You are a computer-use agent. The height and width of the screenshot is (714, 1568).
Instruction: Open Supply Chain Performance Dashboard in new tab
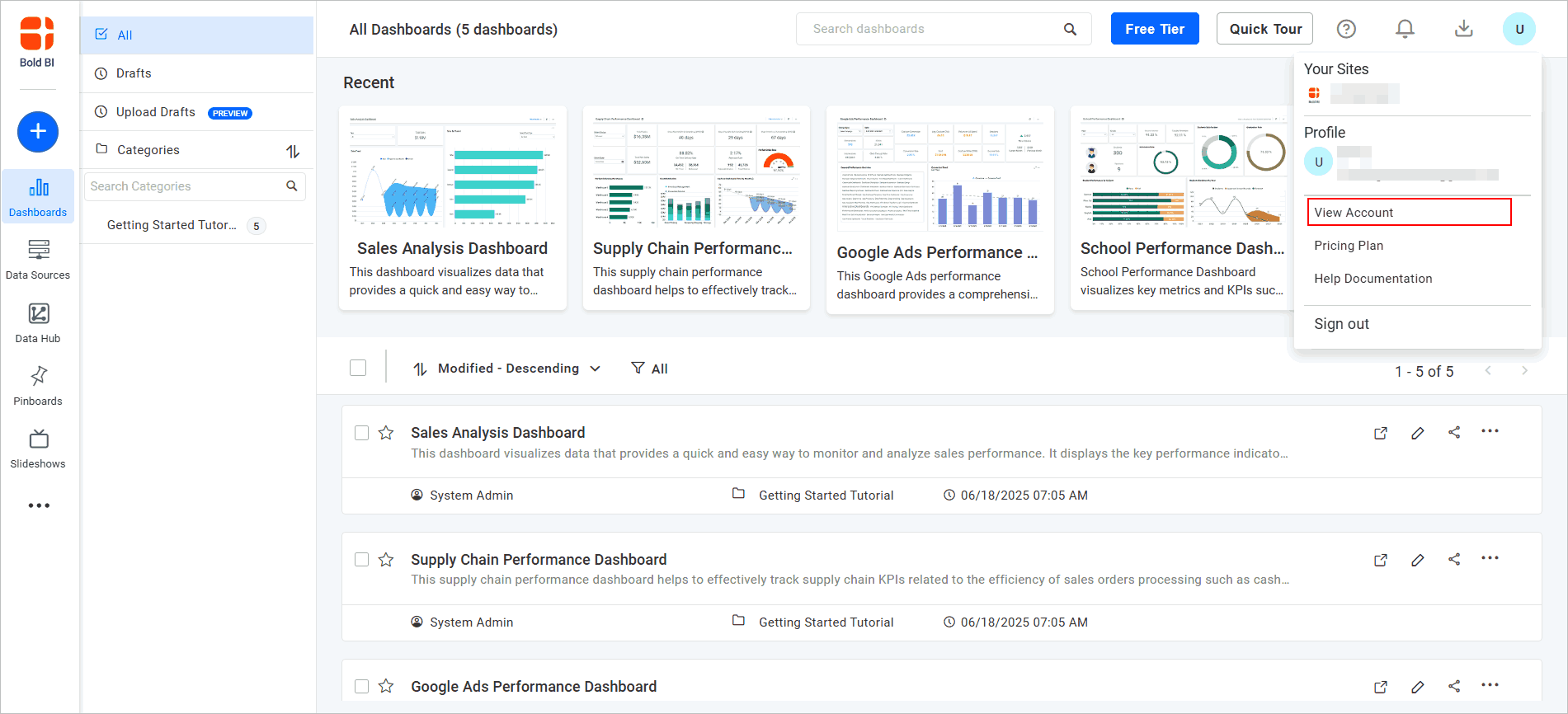pyautogui.click(x=1381, y=560)
